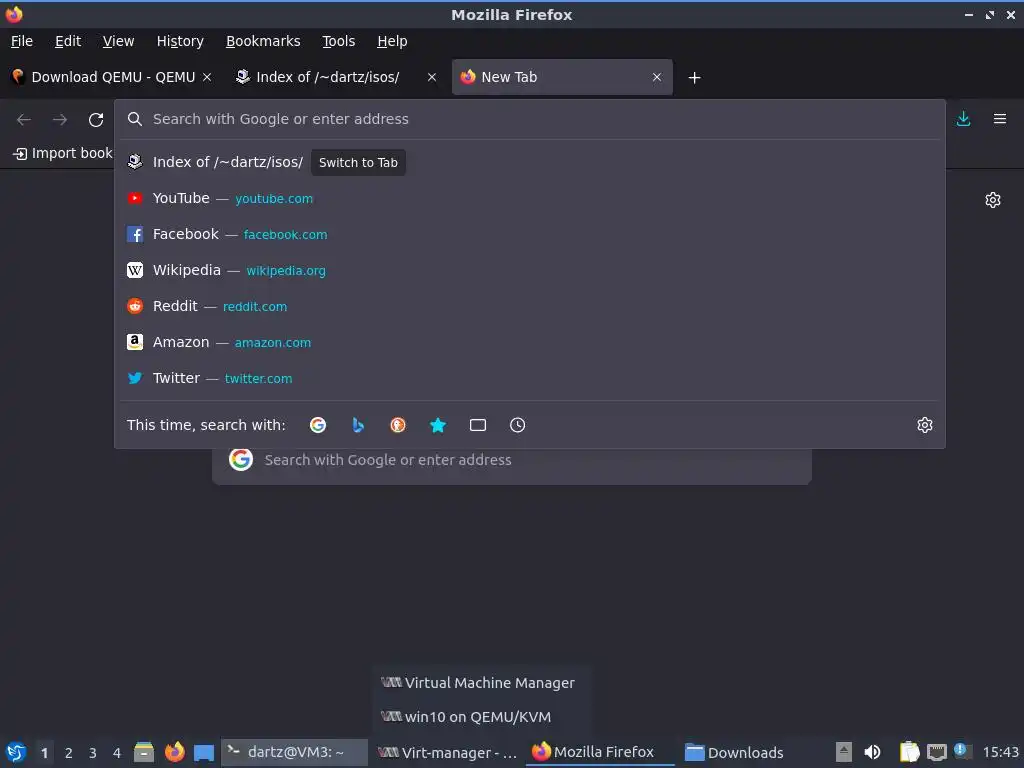
Task: Select Wikipedia suggestion
Action: click(x=529, y=270)
